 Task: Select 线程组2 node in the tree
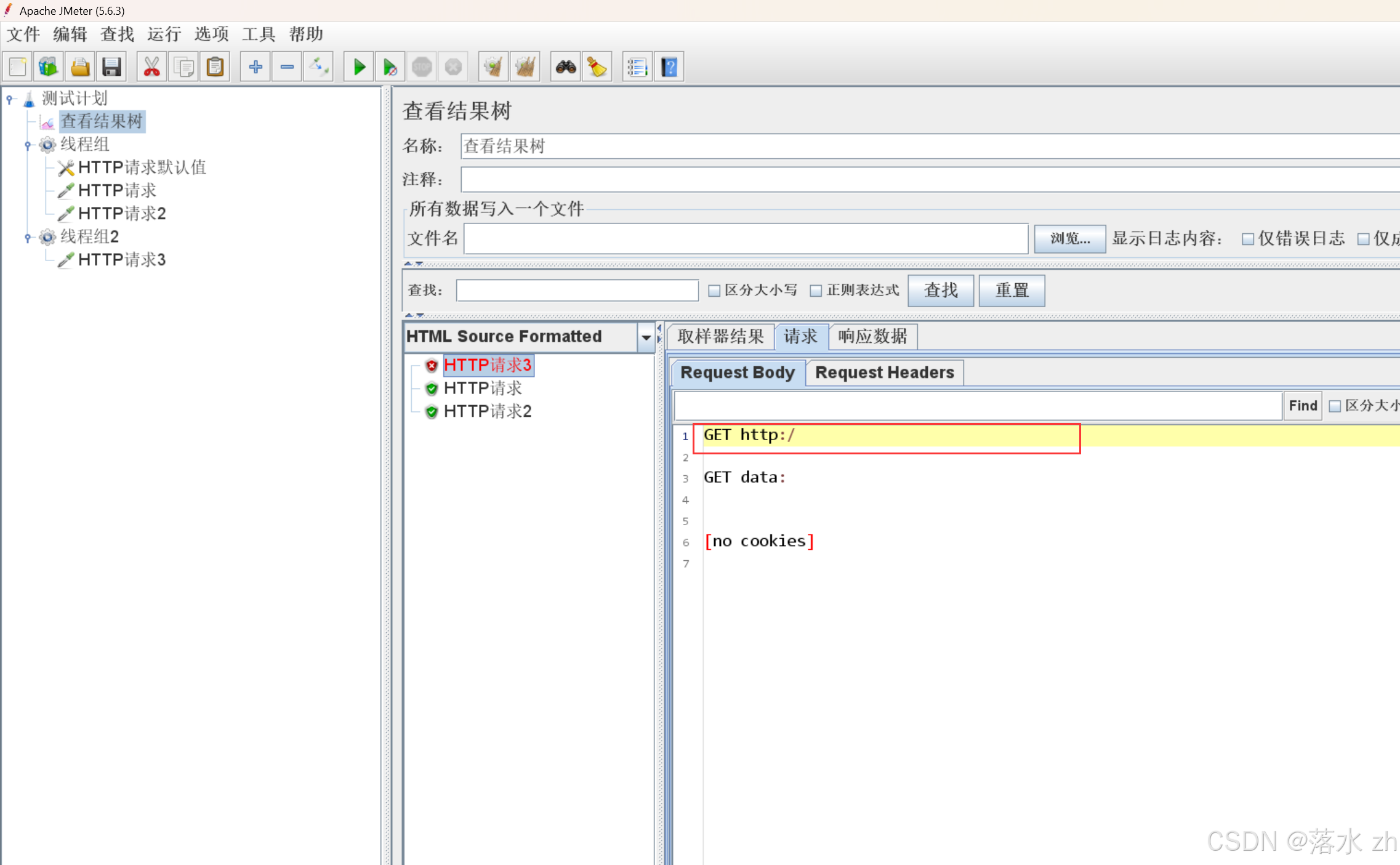point(89,237)
